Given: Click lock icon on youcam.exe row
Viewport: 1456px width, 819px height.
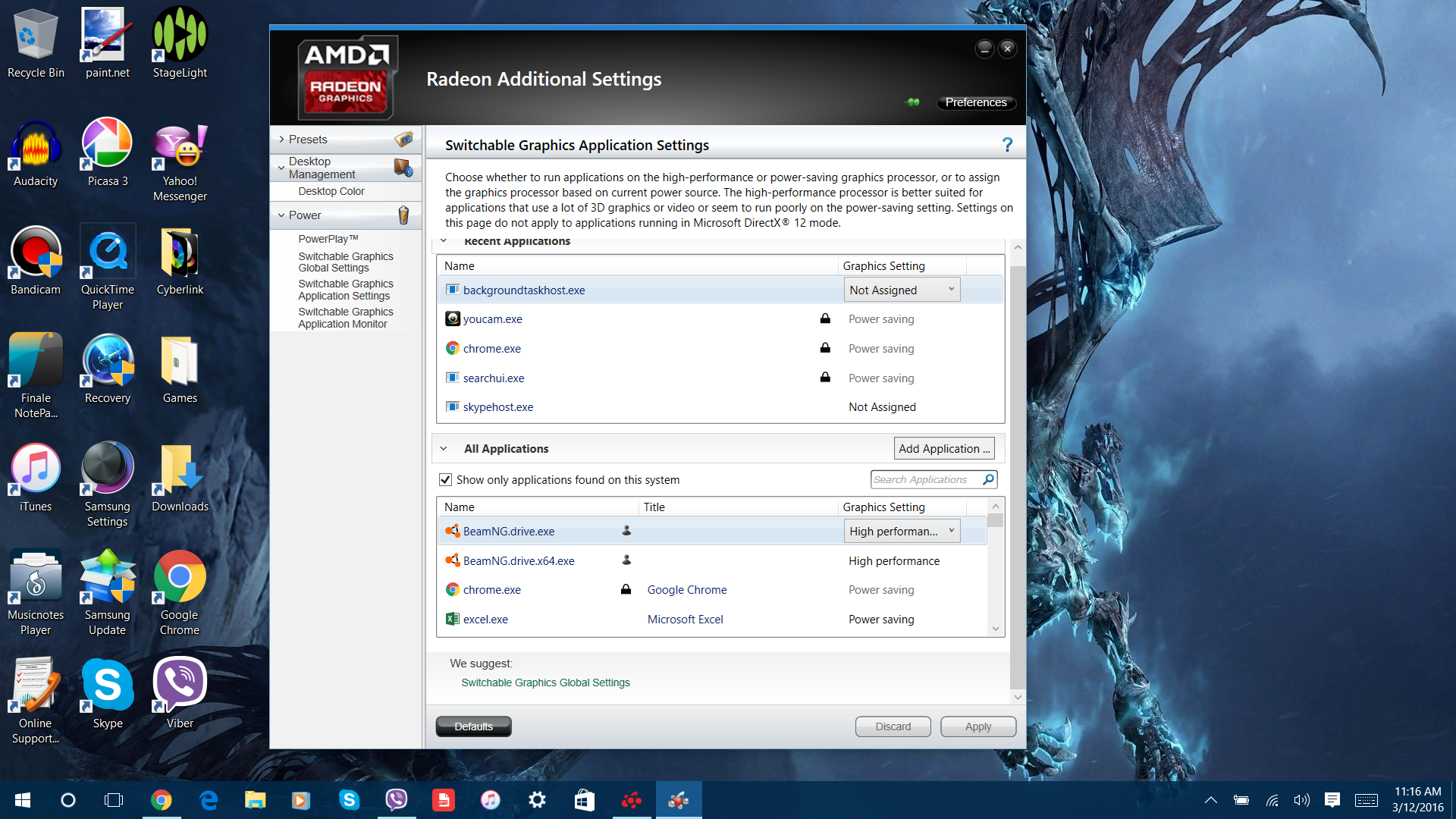Looking at the screenshot, I should click(825, 318).
